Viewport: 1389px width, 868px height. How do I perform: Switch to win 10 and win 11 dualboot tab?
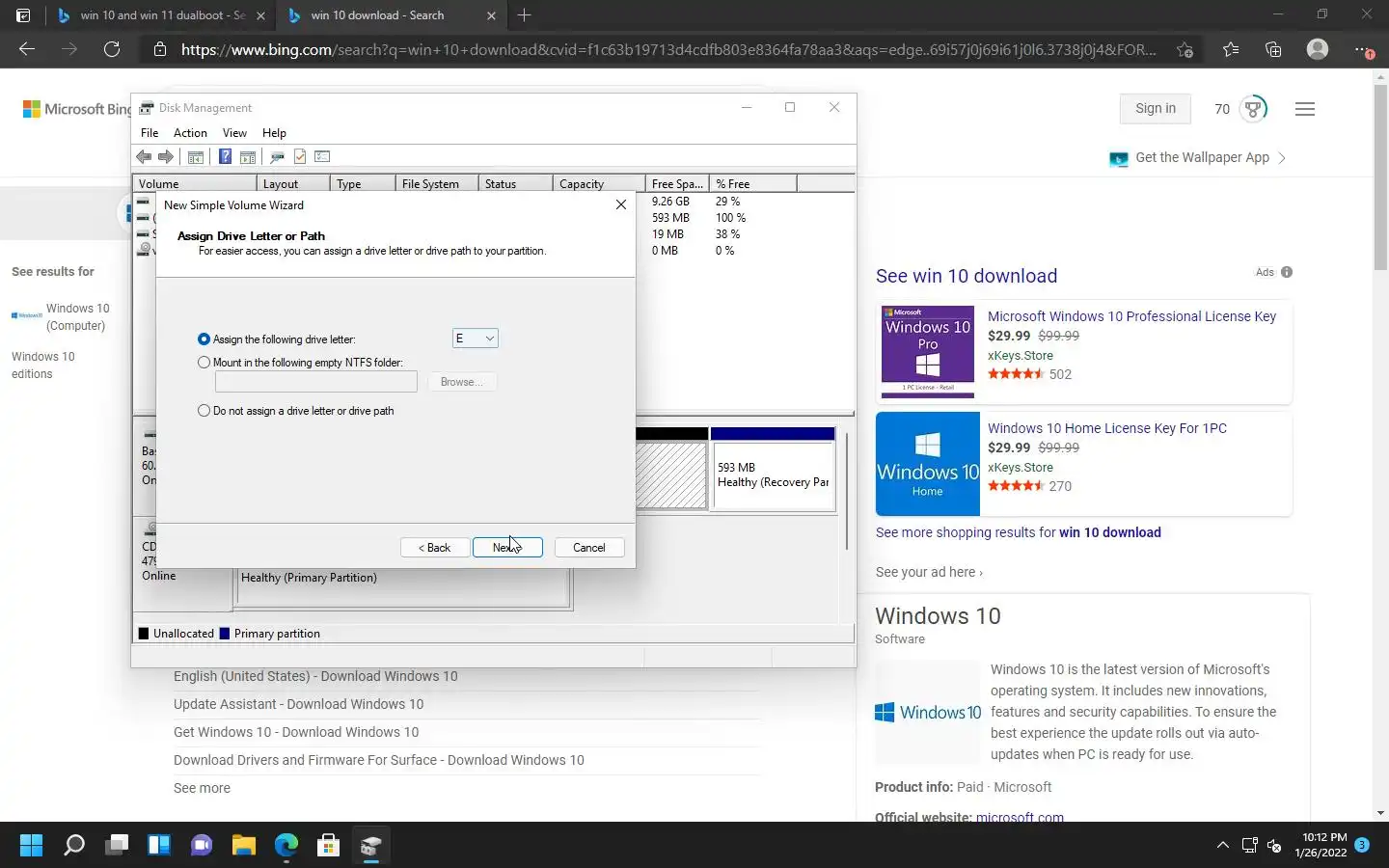point(161,15)
